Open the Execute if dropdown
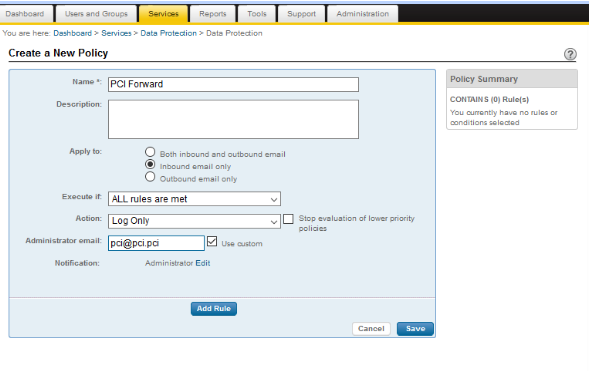Screen dimensions: 589x371 coord(194,199)
